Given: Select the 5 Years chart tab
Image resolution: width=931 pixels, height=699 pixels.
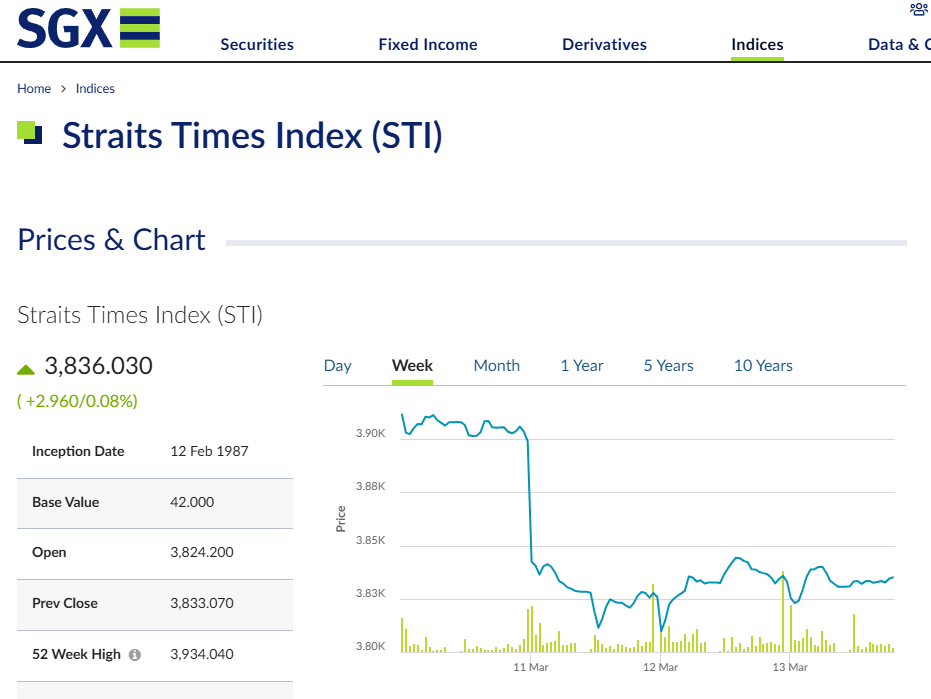Looking at the screenshot, I should pyautogui.click(x=669, y=366).
